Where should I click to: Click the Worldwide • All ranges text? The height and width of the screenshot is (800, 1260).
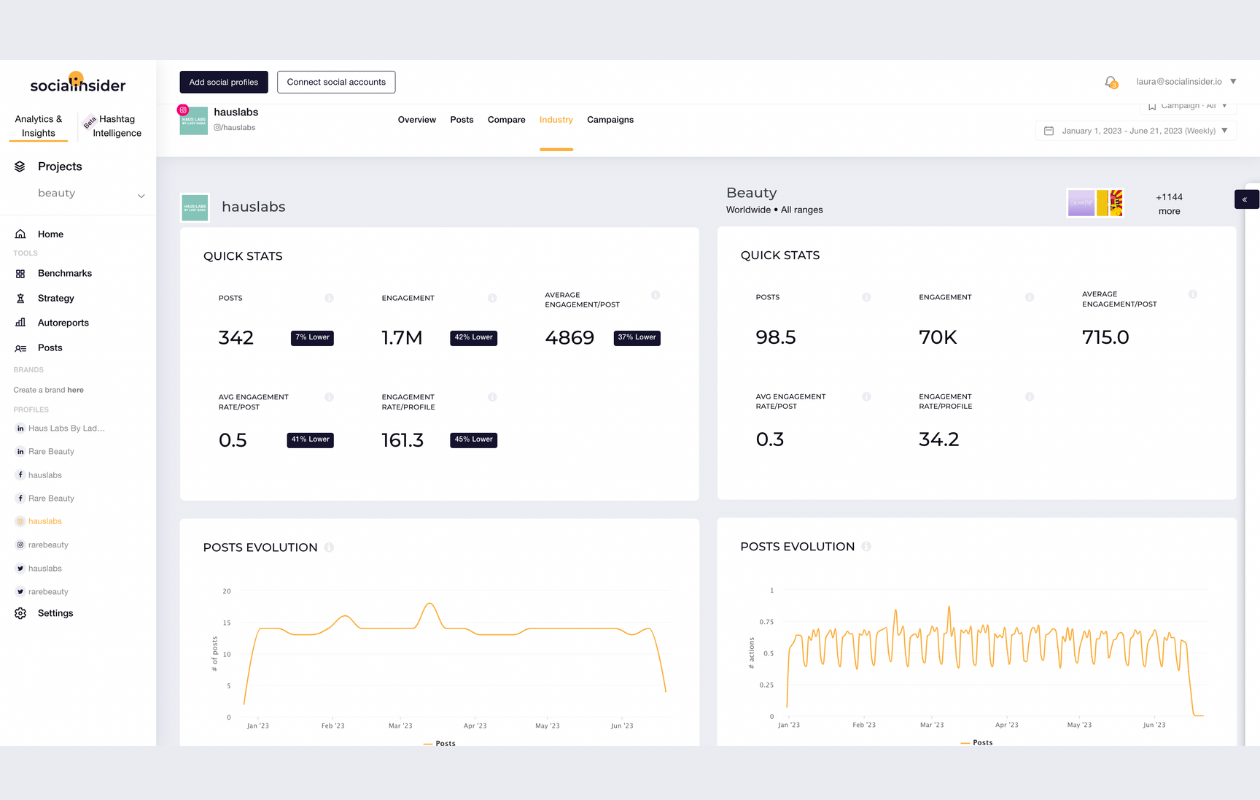(775, 210)
